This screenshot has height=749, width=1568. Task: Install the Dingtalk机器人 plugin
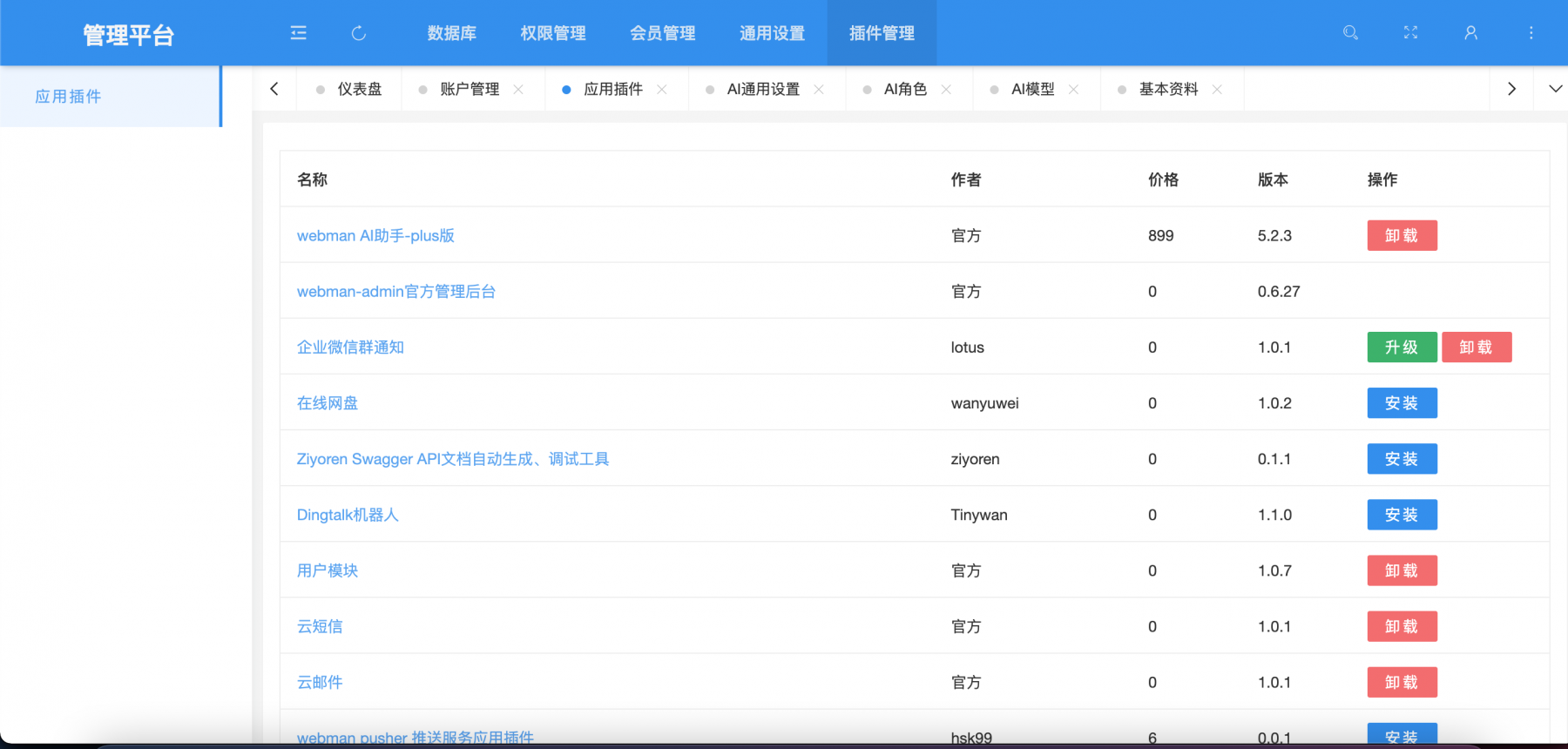[1402, 514]
